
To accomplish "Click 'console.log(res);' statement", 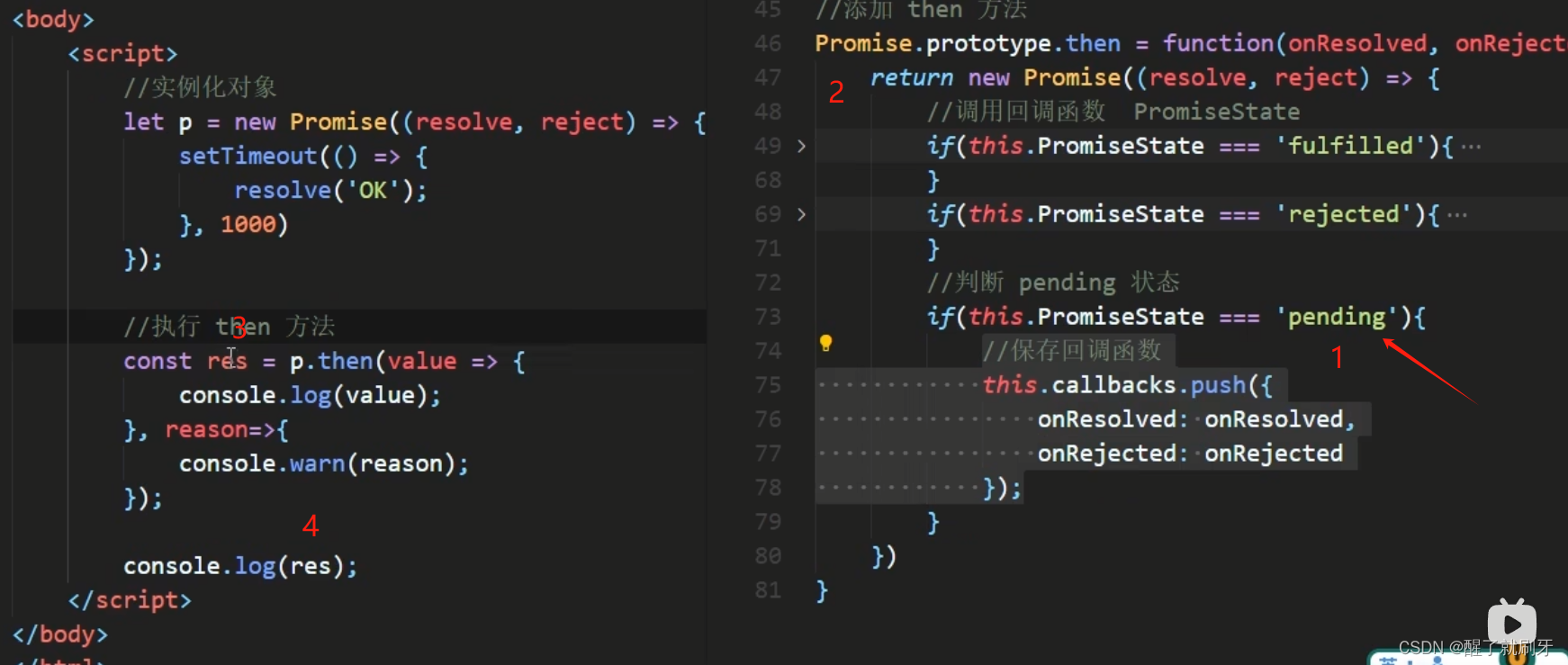I will click(x=240, y=566).
